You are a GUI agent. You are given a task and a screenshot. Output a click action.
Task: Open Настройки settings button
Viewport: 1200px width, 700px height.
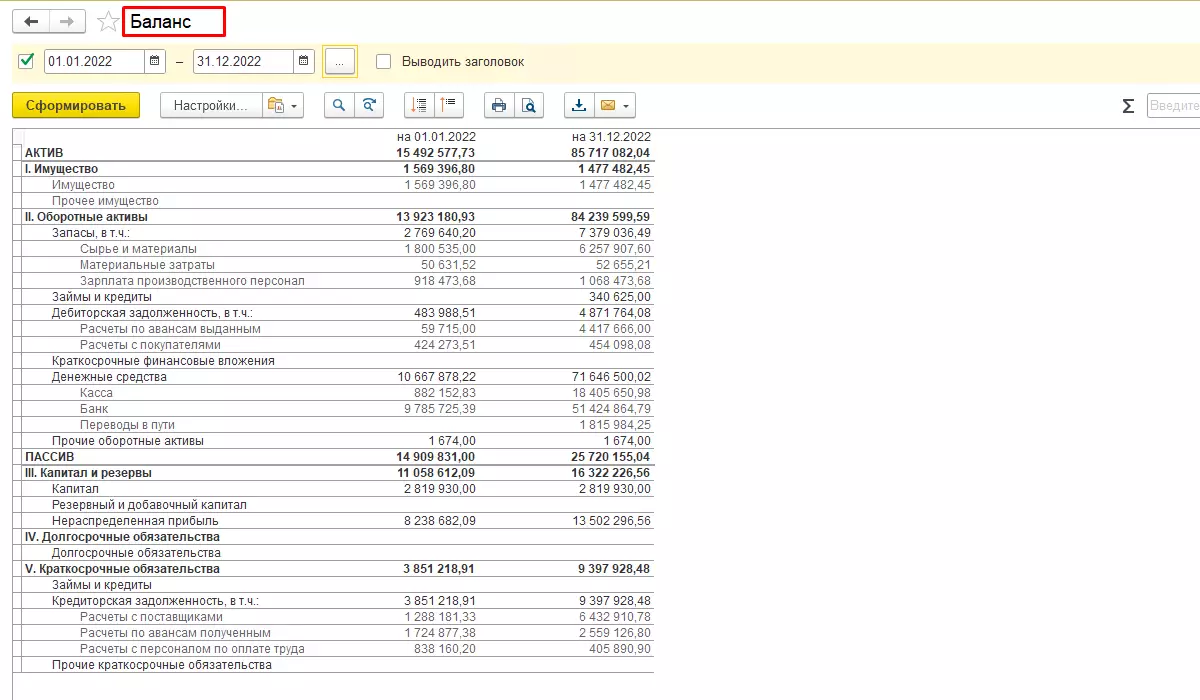[211, 105]
